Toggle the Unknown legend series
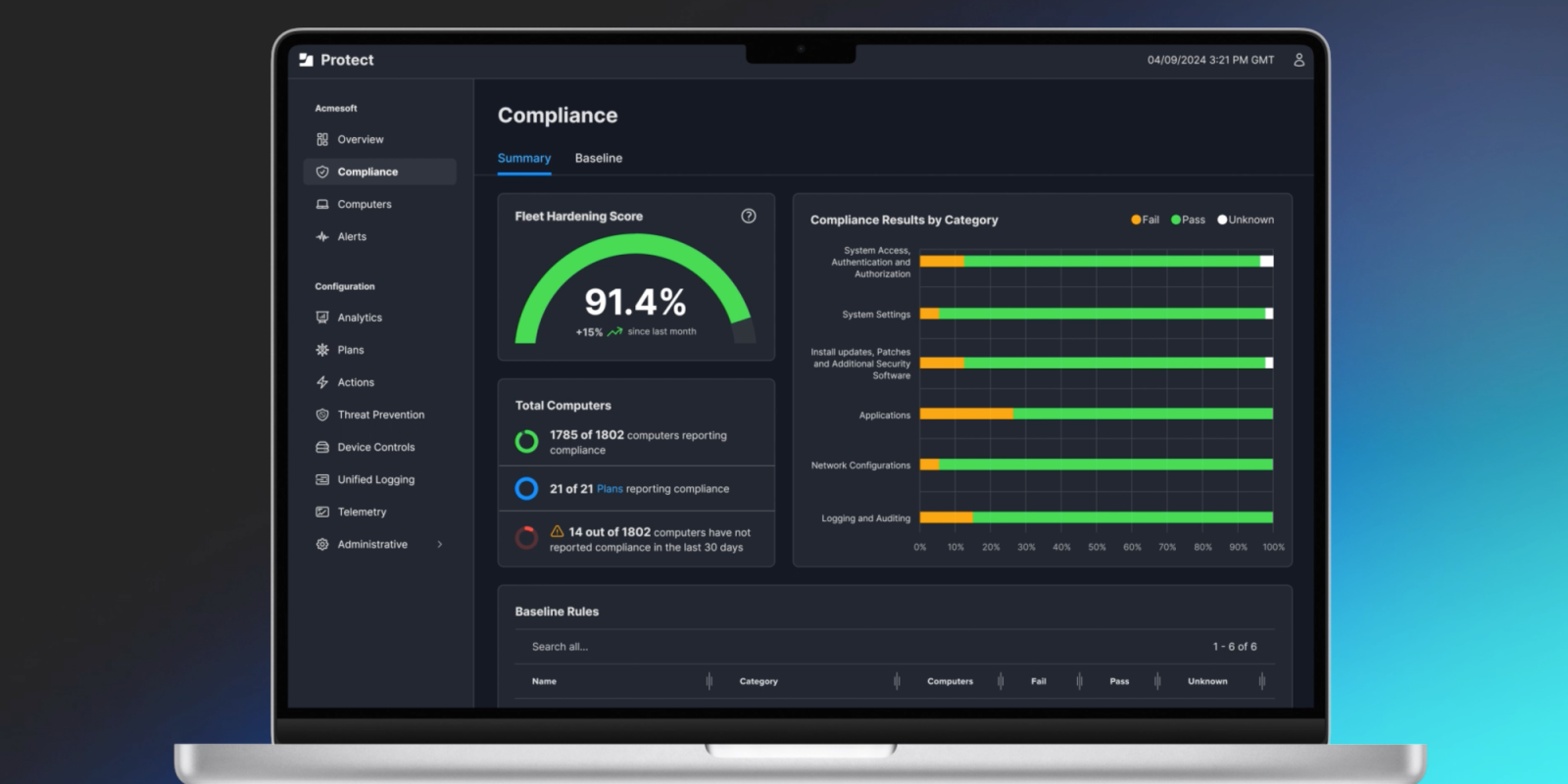Image resolution: width=1568 pixels, height=784 pixels. click(x=1246, y=220)
